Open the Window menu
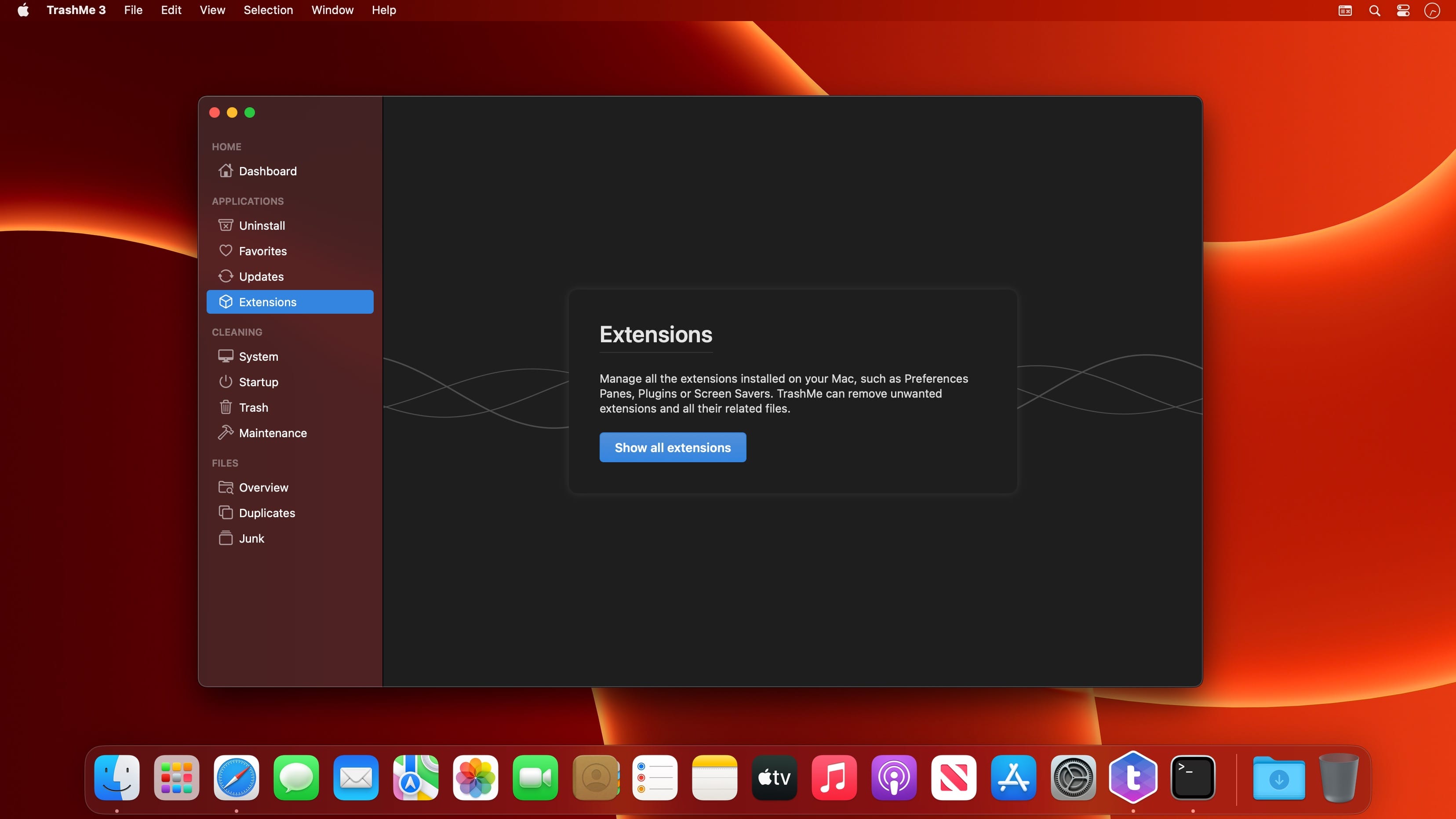 pos(332,10)
